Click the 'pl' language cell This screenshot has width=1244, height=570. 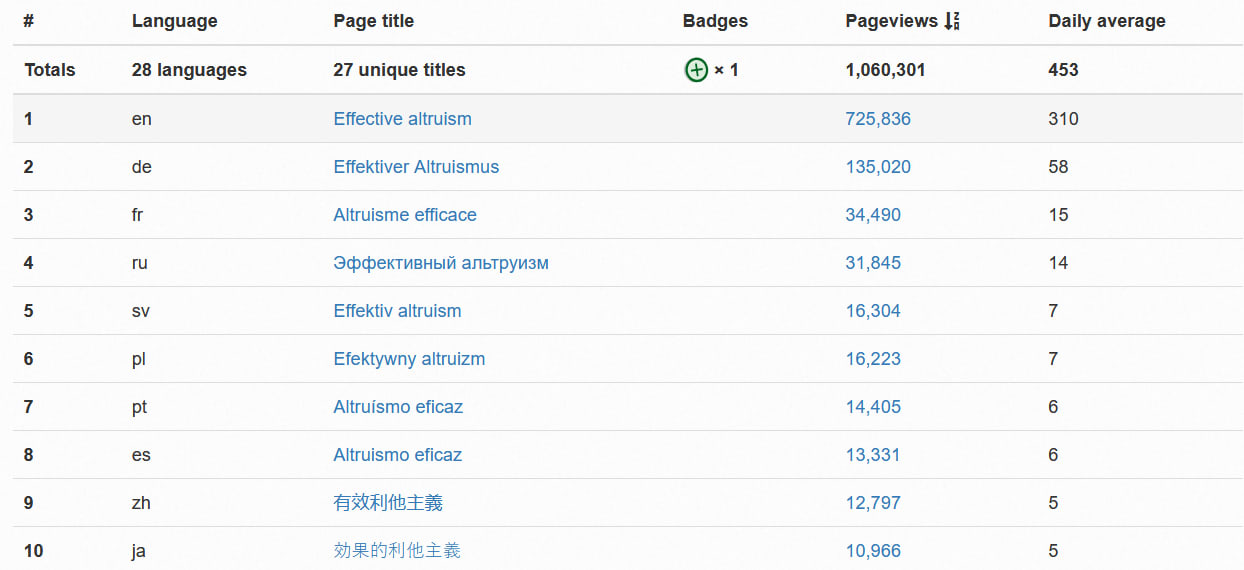138,359
